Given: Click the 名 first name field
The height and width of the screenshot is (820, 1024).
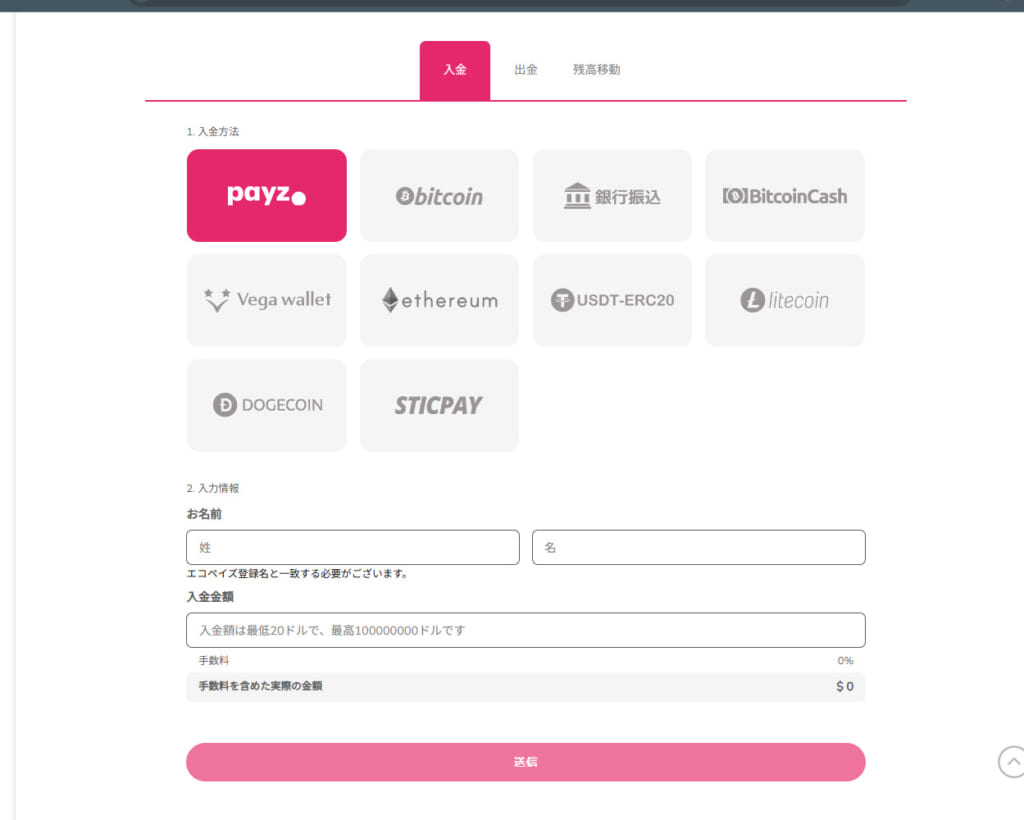Looking at the screenshot, I should coord(699,547).
